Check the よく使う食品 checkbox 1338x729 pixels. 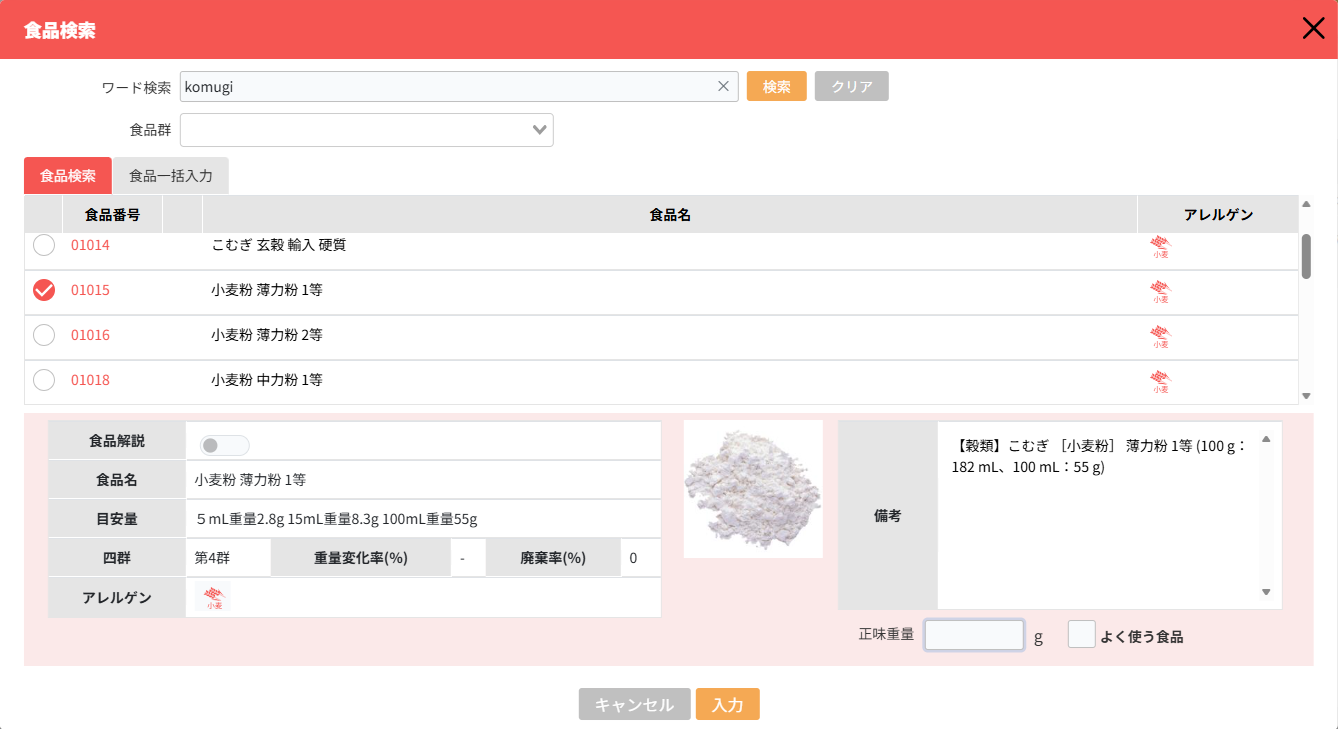(x=1081, y=635)
